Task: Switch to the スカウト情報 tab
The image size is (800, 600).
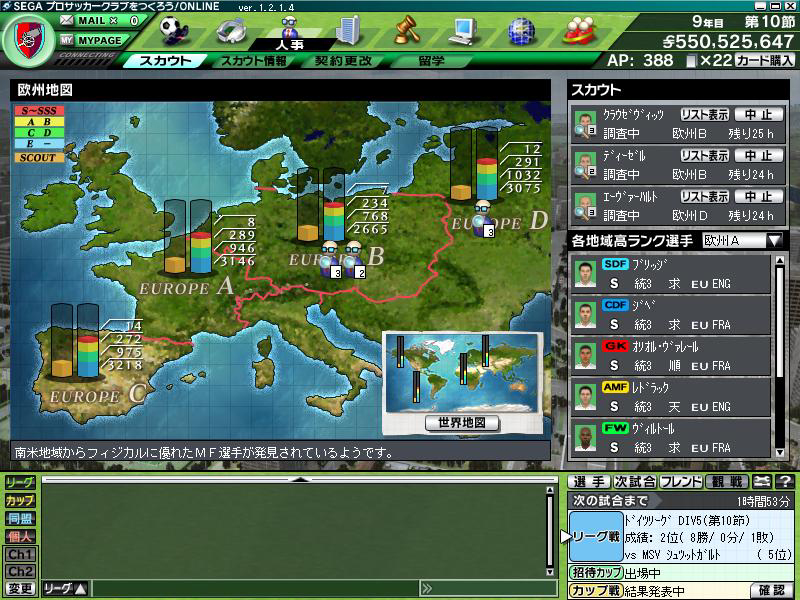Action: pos(253,61)
